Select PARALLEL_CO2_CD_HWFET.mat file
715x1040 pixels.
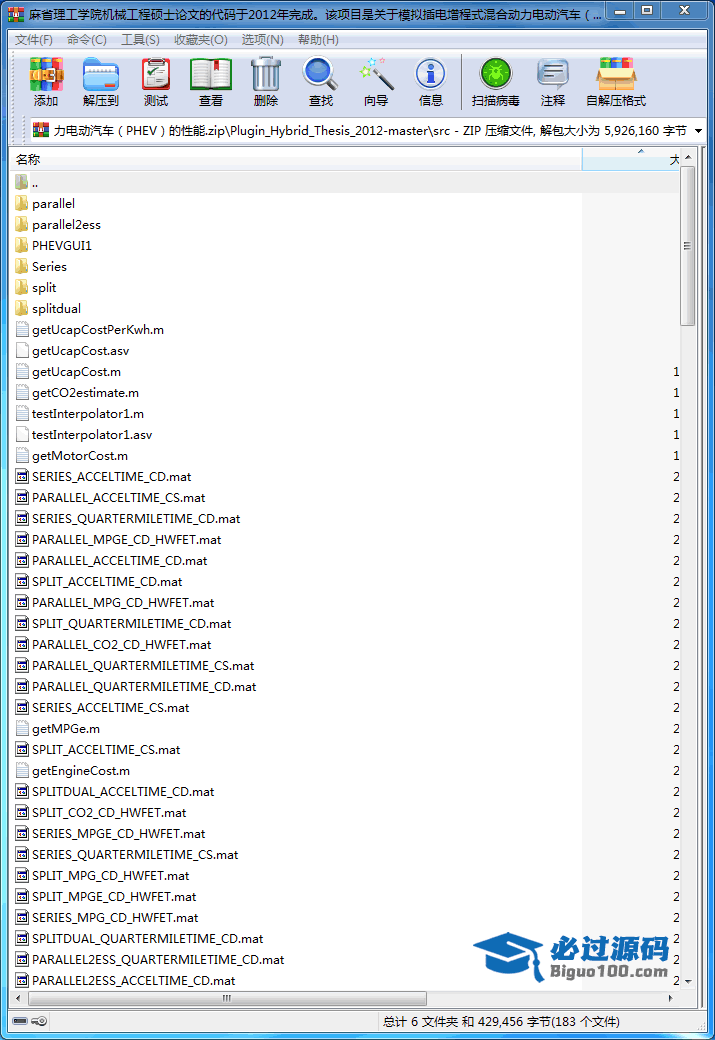point(121,645)
